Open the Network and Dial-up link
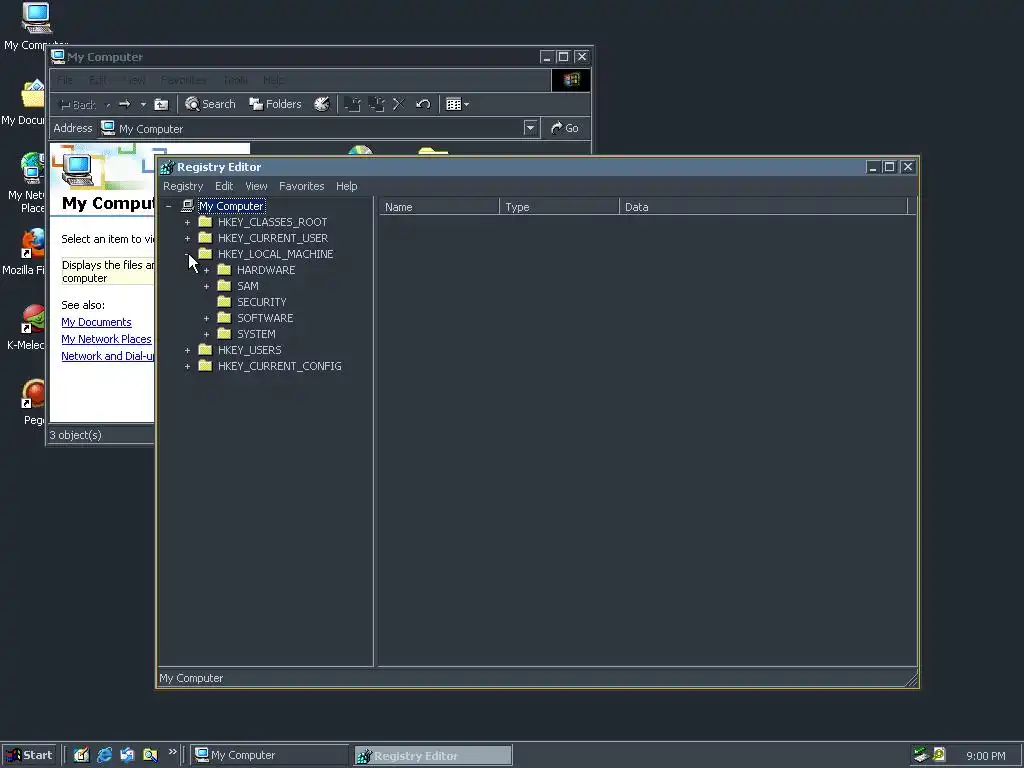Image resolution: width=1024 pixels, height=768 pixels. coord(108,356)
